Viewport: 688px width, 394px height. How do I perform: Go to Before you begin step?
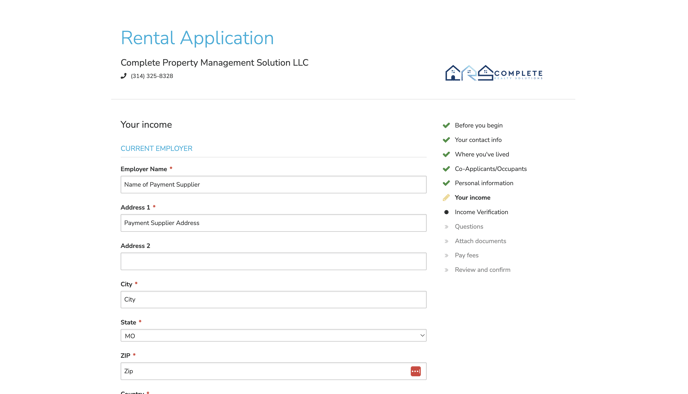click(x=479, y=125)
